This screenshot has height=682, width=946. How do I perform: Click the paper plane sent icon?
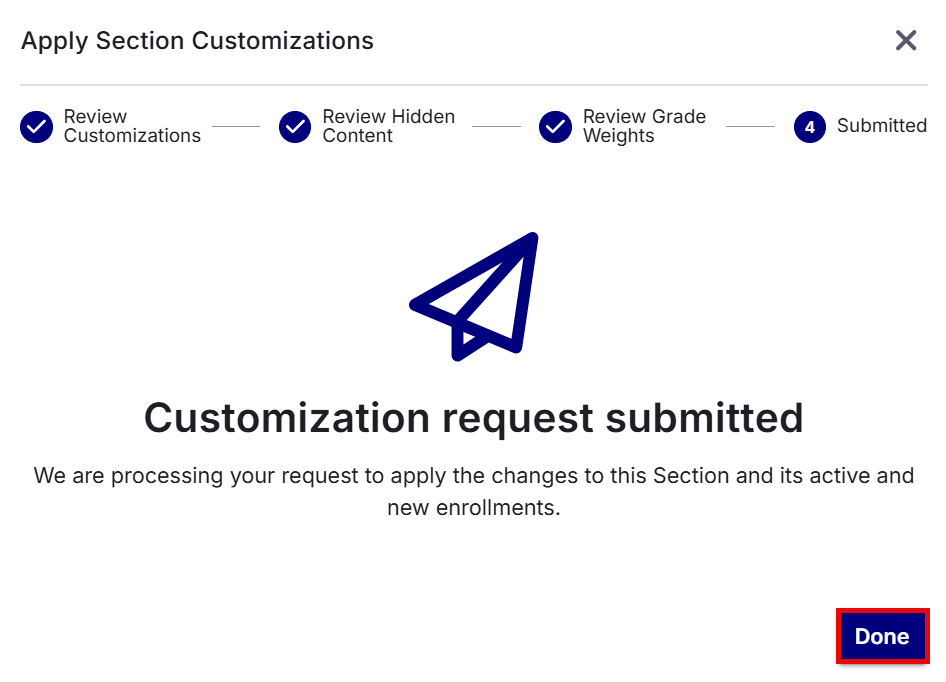pyautogui.click(x=474, y=296)
